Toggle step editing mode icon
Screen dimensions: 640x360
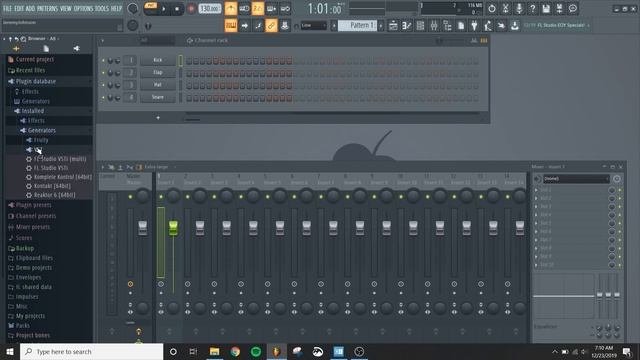258,25
